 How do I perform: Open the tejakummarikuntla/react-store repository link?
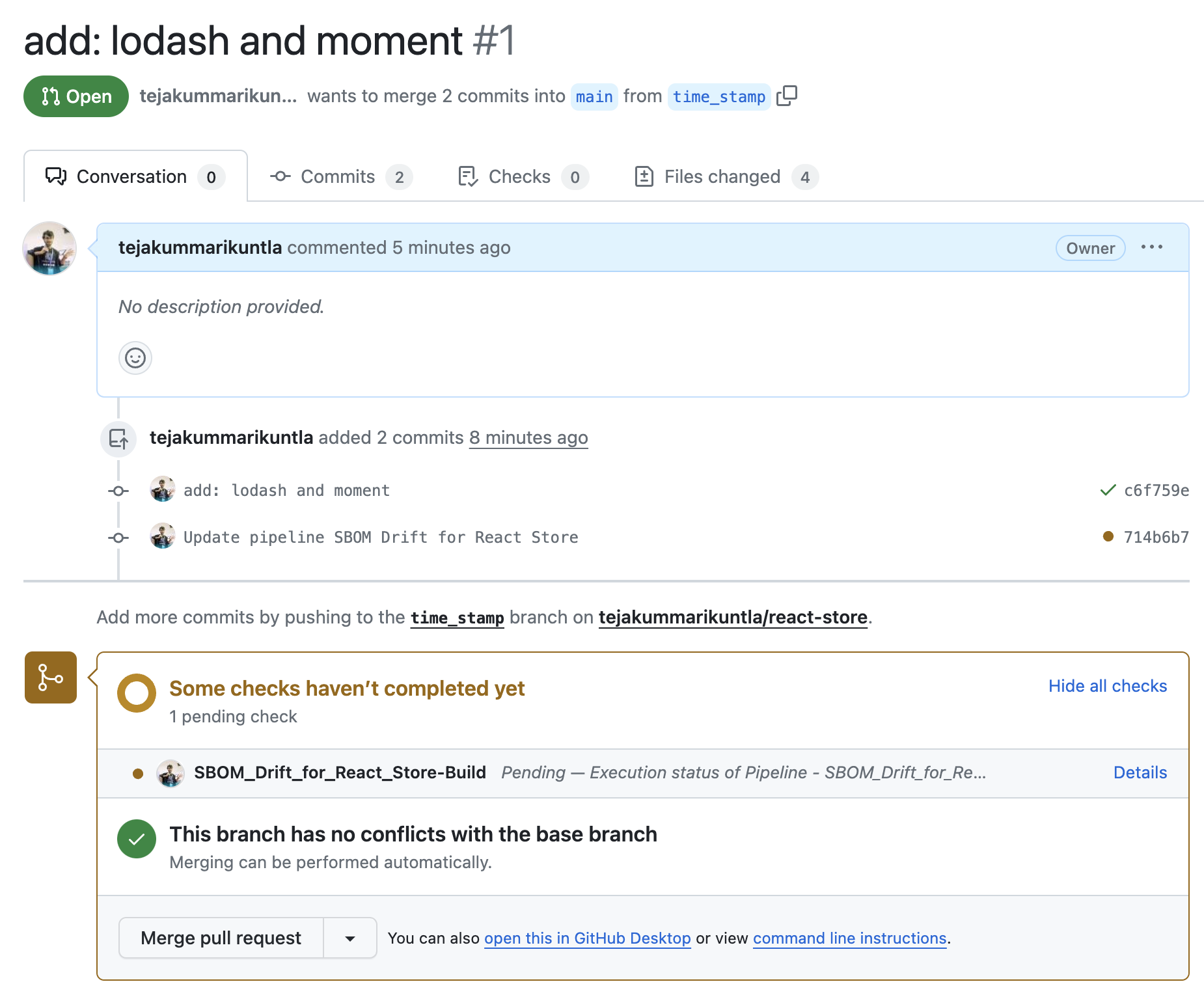click(x=733, y=617)
